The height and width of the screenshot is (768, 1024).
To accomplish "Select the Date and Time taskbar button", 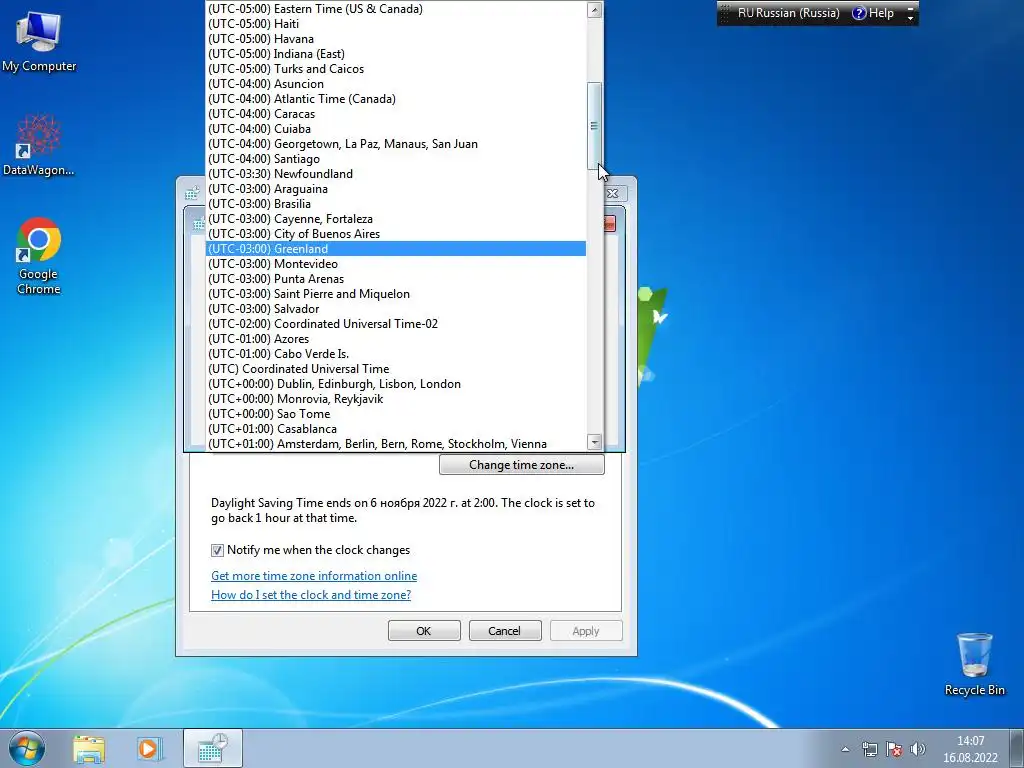I will coord(213,748).
